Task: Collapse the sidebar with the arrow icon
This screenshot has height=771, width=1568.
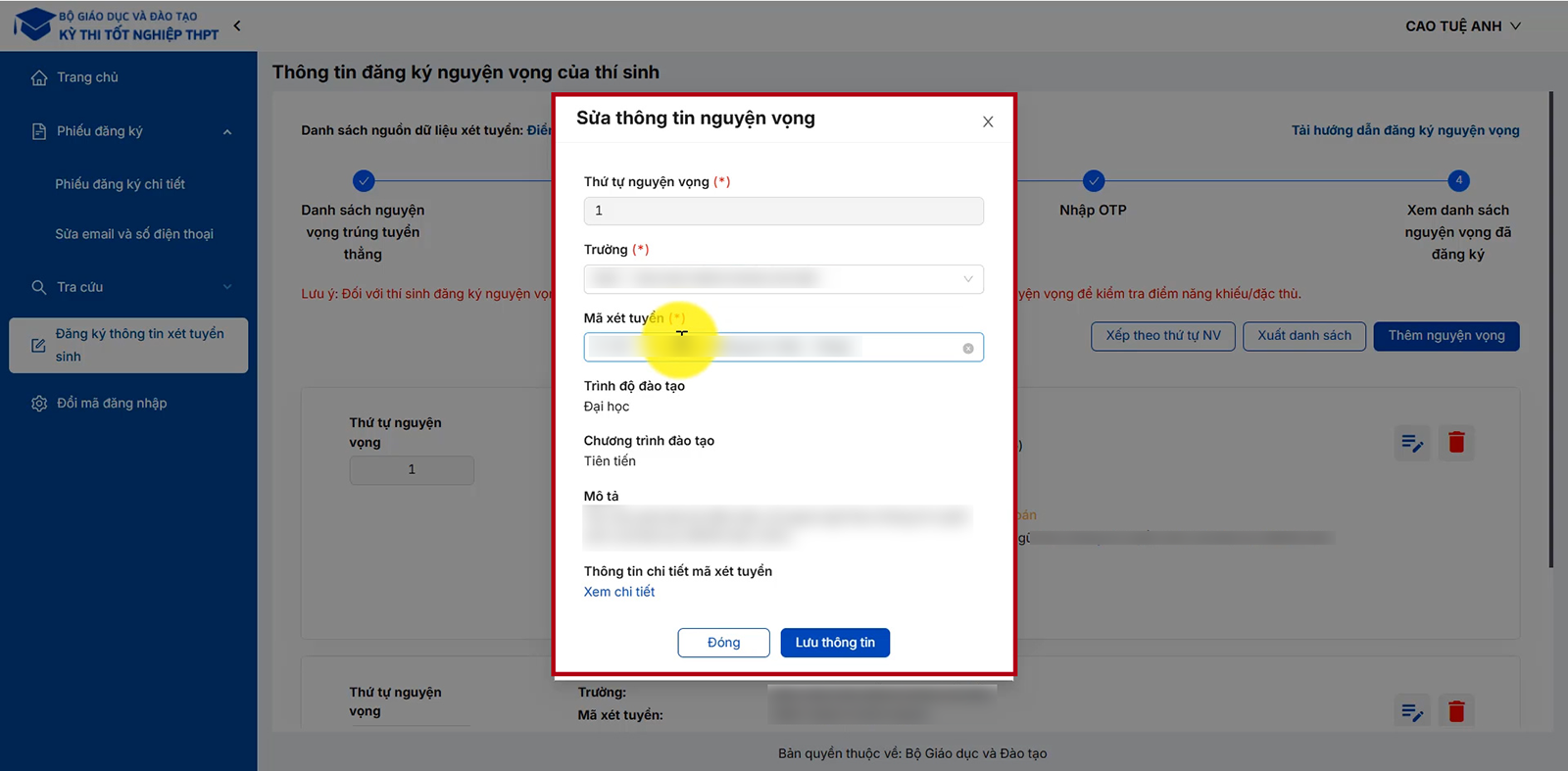Action: point(237,25)
